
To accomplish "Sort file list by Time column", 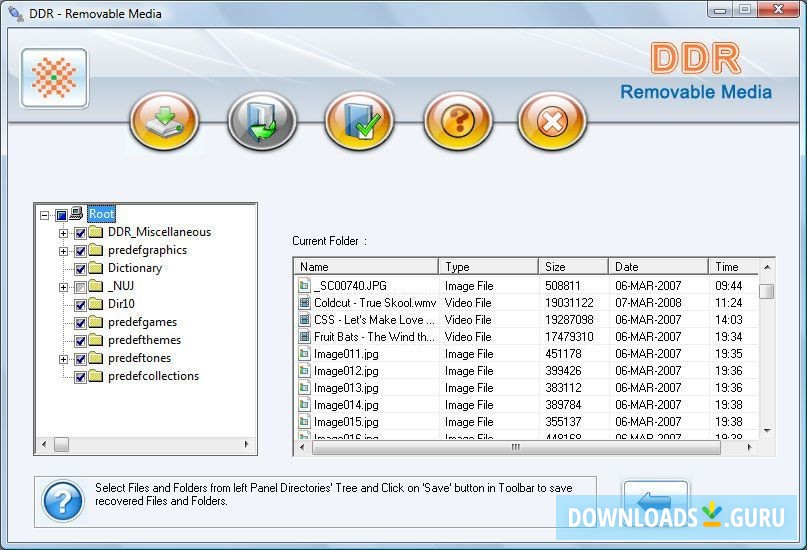I will pos(733,267).
